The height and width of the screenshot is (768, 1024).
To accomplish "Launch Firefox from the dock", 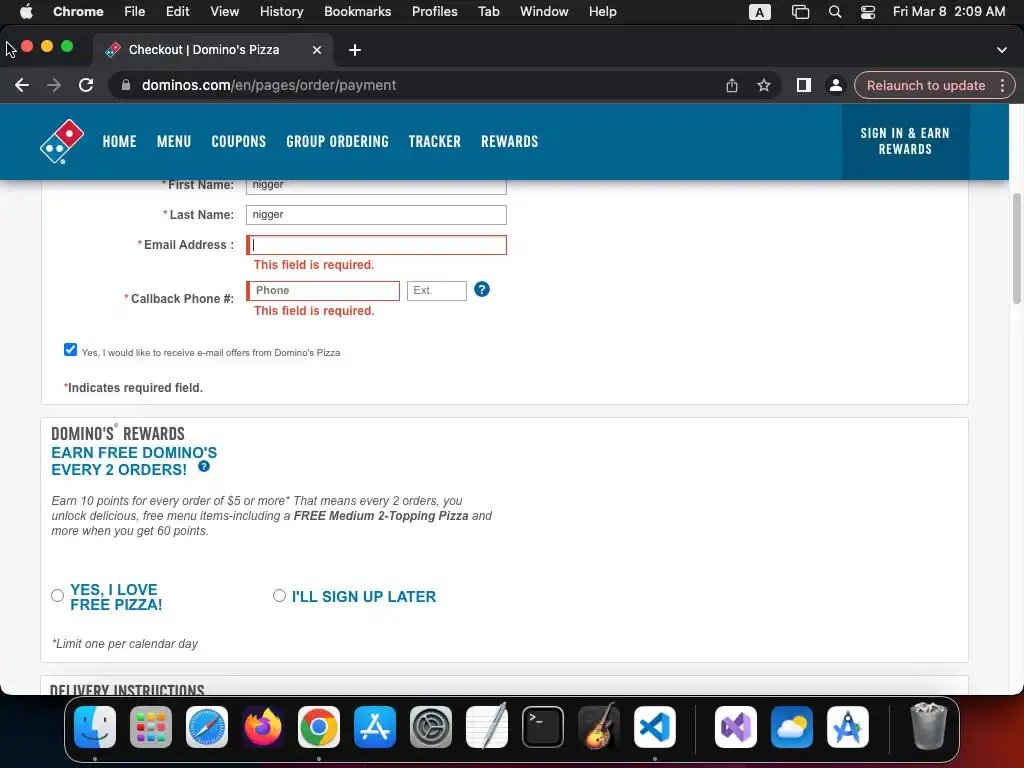I will click(x=263, y=727).
